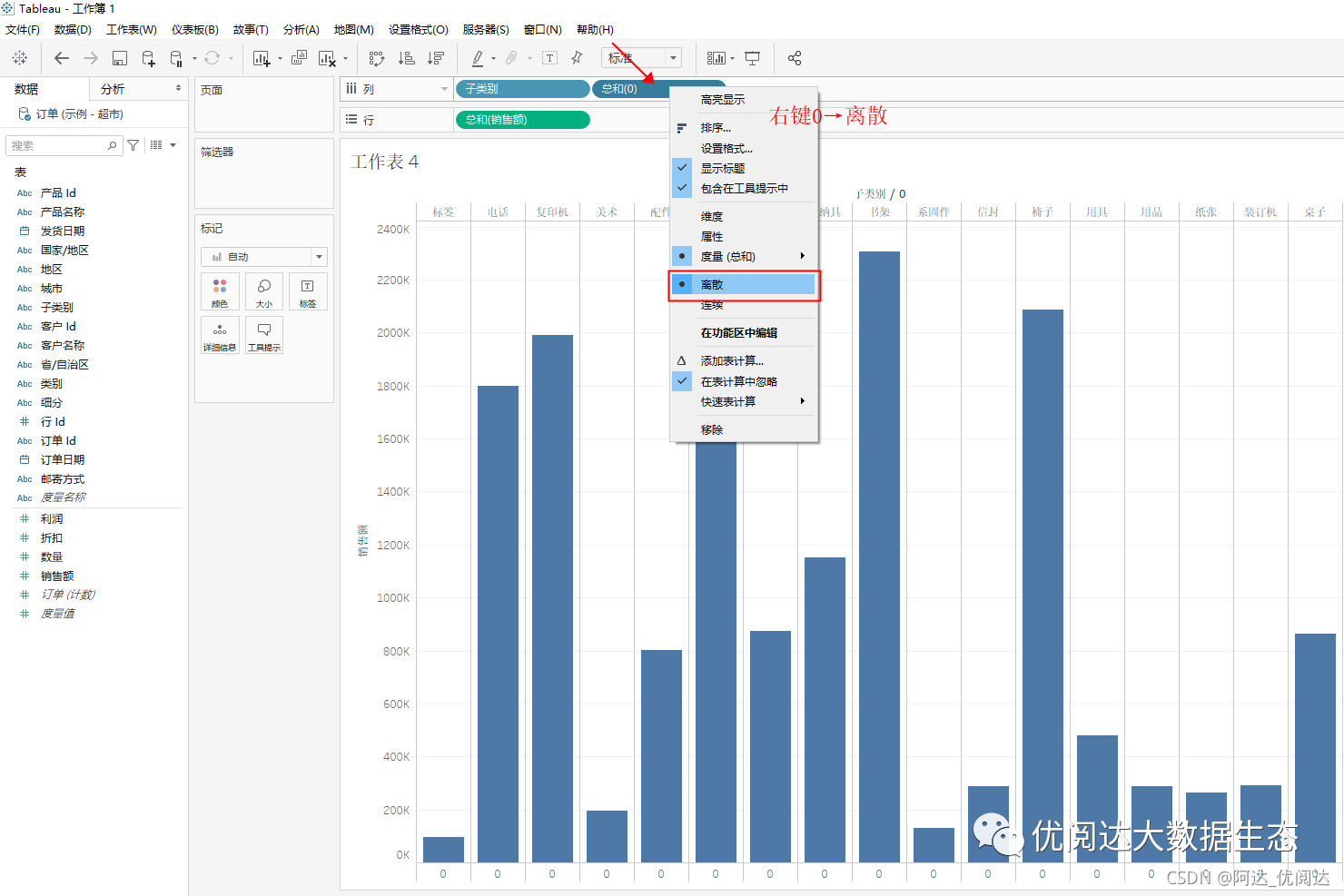Click the 子类别 pill on the columns shelf
The image size is (1344, 896).
pyautogui.click(x=522, y=89)
